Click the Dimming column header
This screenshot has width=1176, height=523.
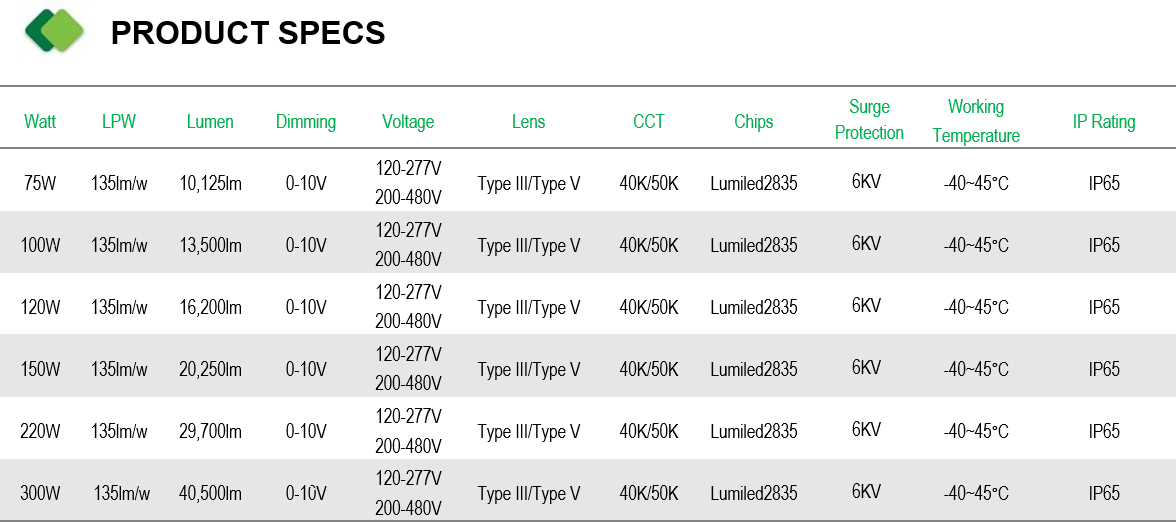306,122
